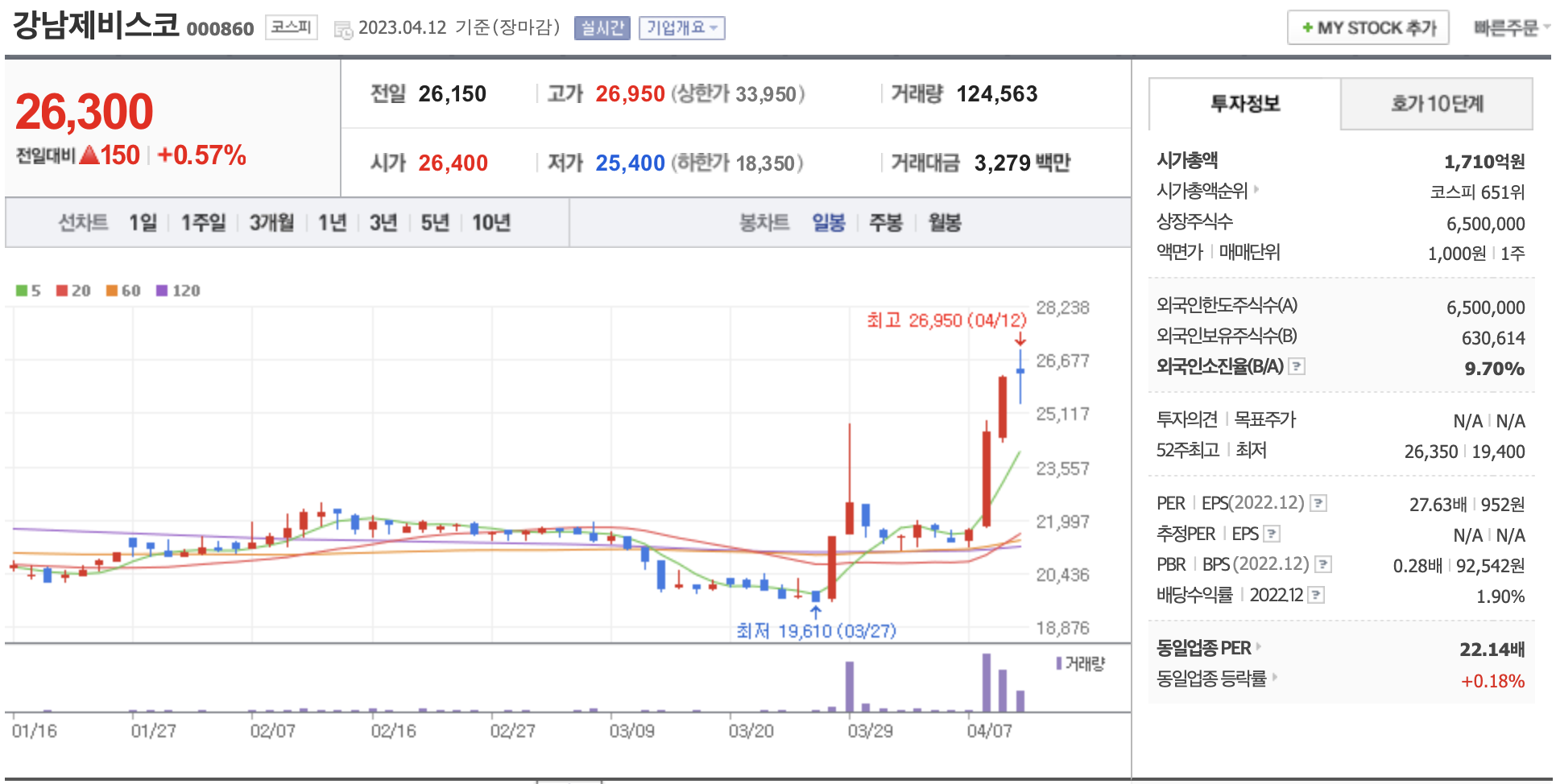Screen dimensions: 1556x784
Task: Click the 최고 26,950 marker on chart
Action: (946, 321)
